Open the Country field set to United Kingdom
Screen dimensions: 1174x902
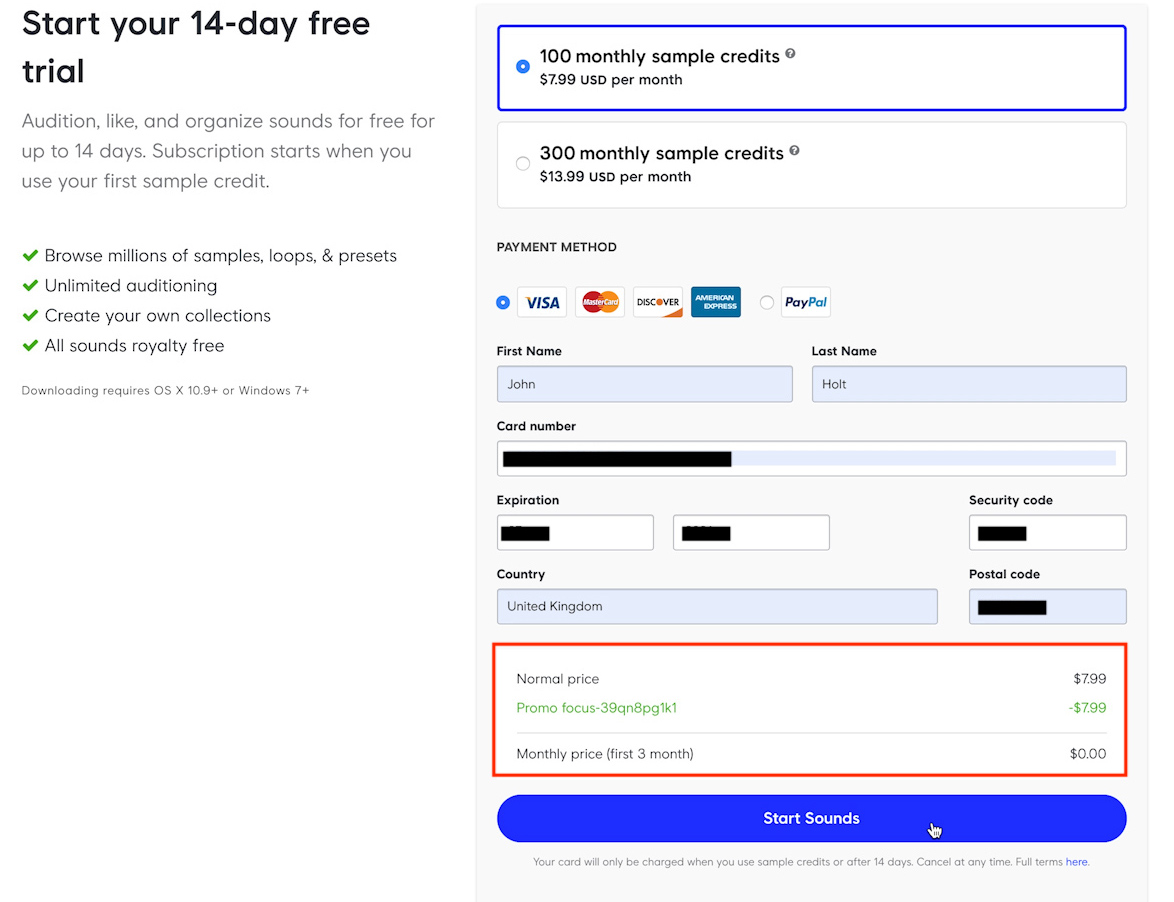pyautogui.click(x=717, y=606)
